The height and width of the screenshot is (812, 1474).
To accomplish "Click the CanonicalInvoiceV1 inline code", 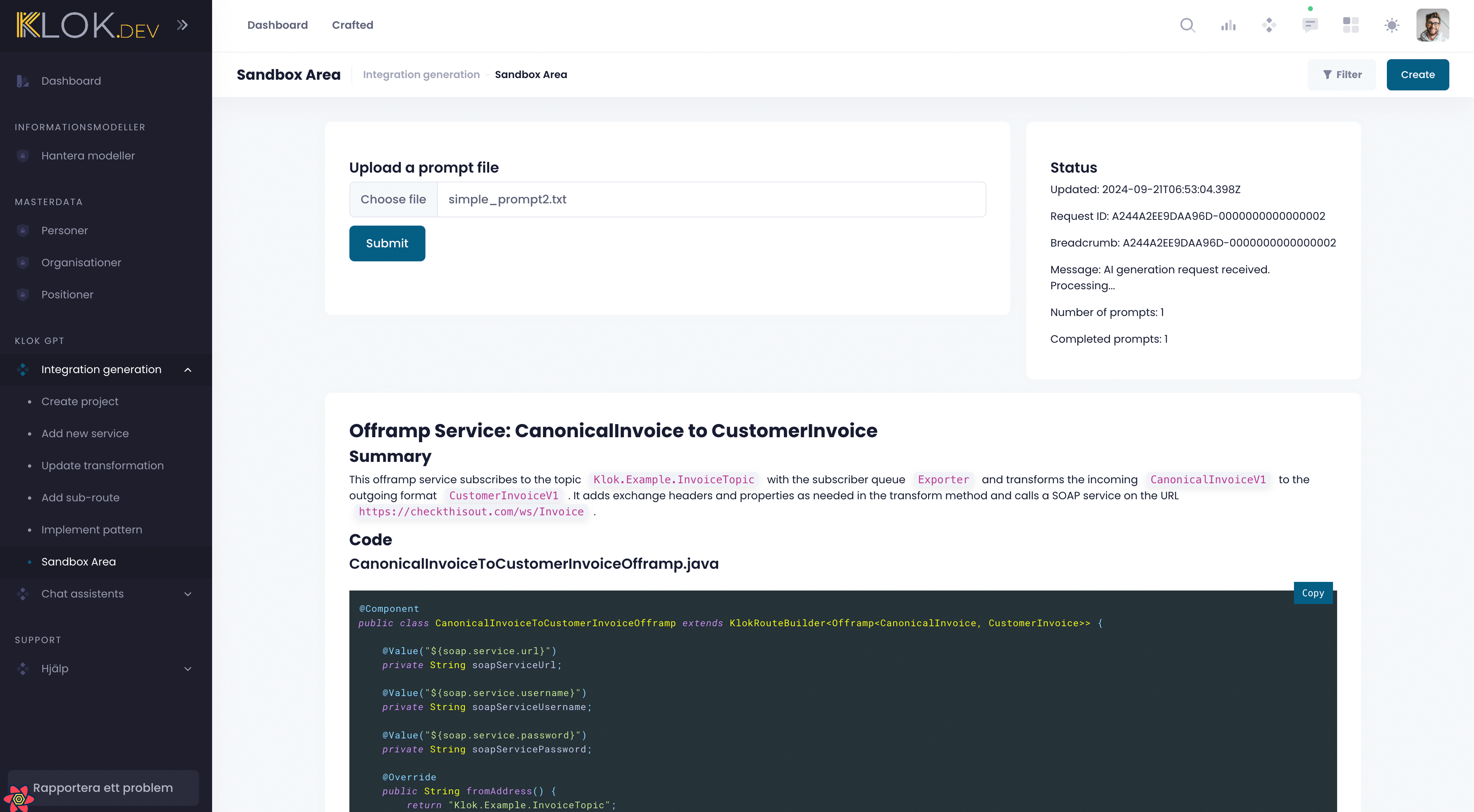I will [1208, 480].
